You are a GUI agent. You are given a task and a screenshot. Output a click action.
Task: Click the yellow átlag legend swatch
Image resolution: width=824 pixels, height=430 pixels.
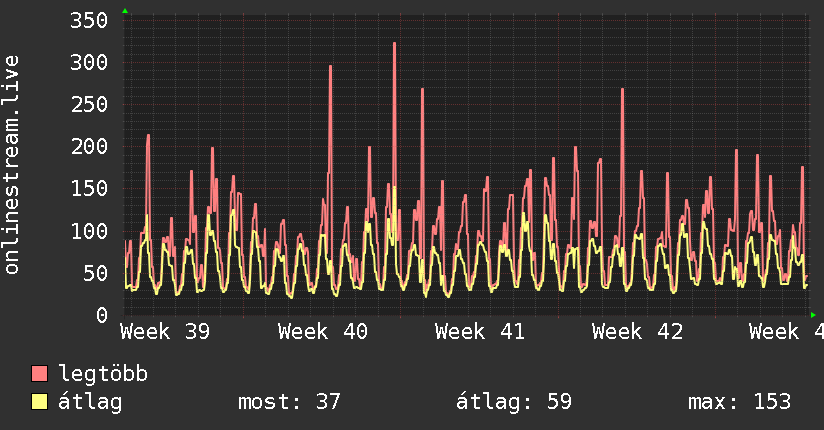39,402
